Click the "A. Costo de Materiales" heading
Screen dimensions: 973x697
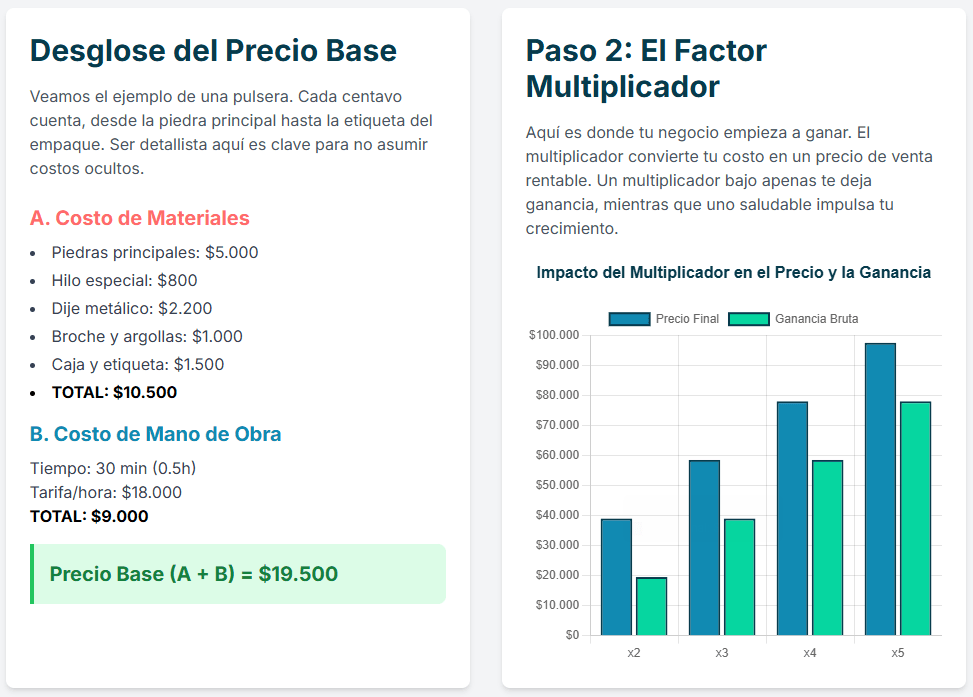pyautogui.click(x=140, y=218)
